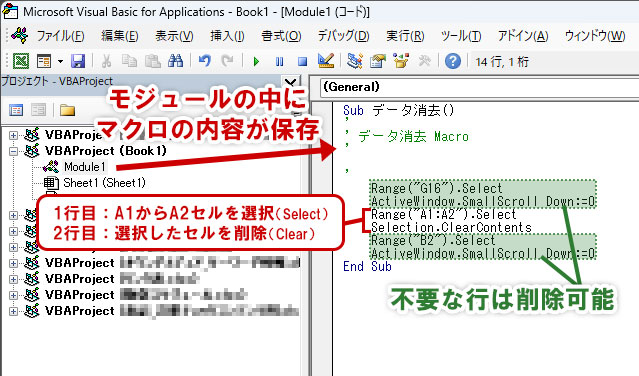
Task: Click the Toolbox wrench icon
Action: pos(424,62)
